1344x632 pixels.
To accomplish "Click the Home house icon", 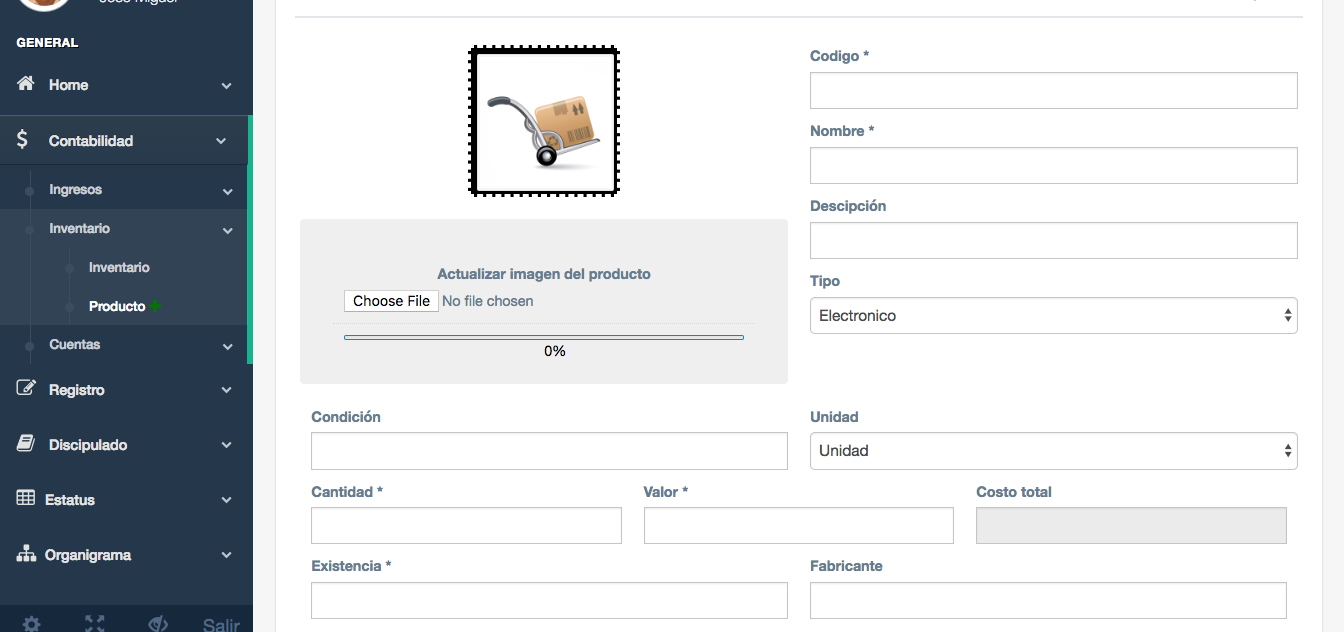I will pos(26,84).
